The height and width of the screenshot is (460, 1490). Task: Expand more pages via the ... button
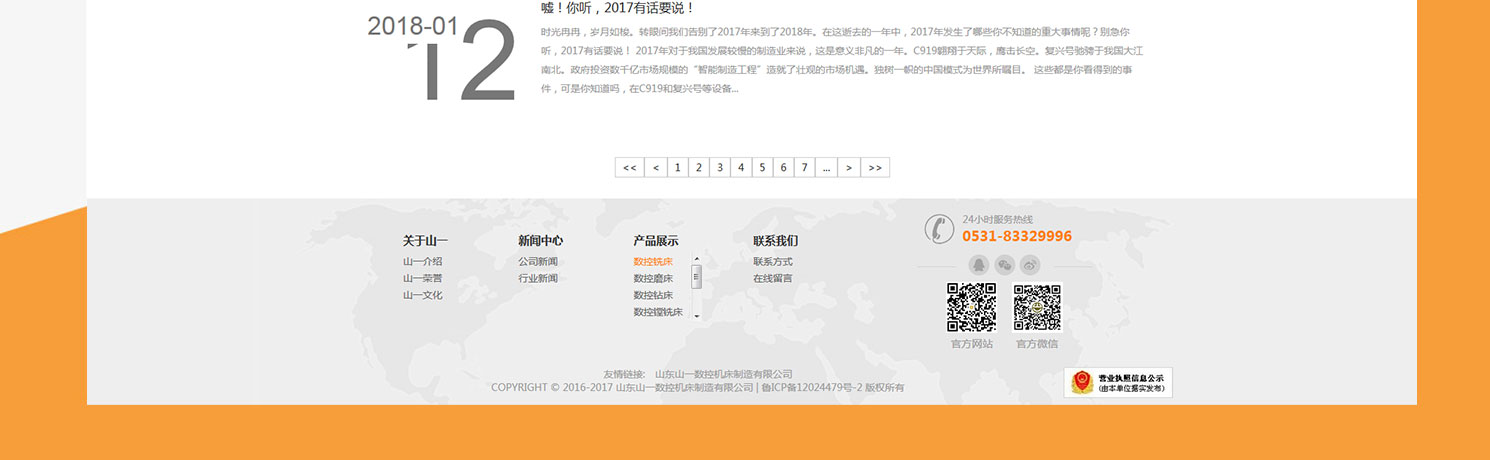tap(826, 168)
